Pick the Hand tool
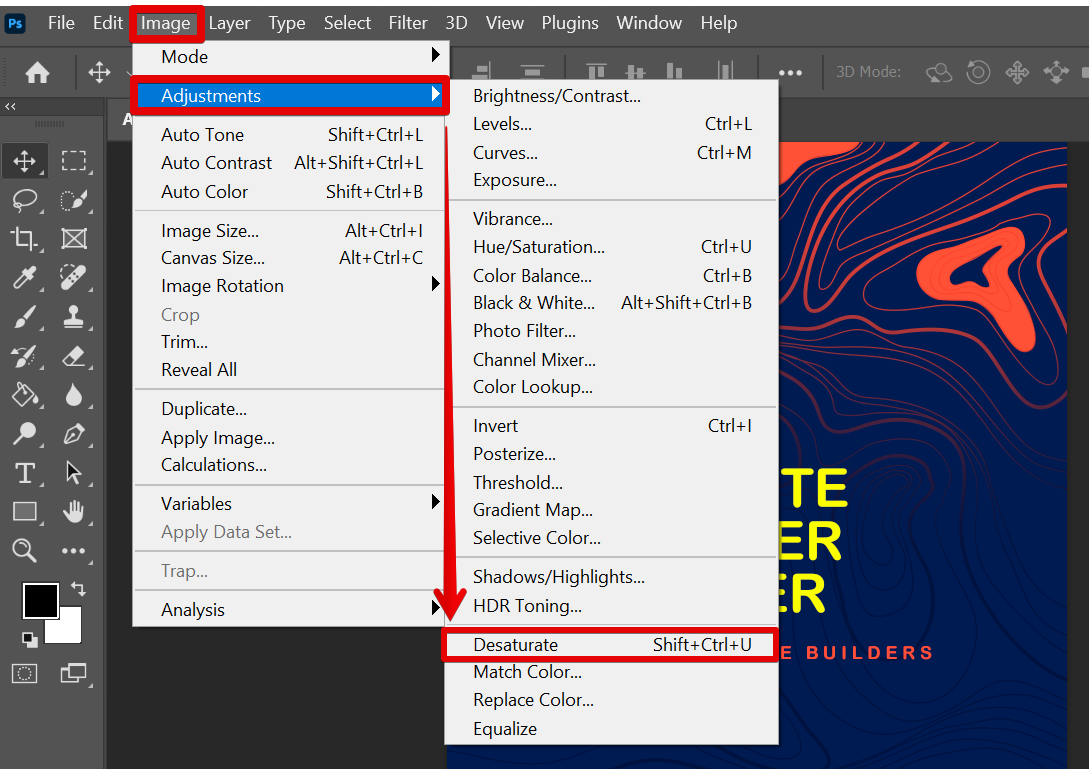The height and width of the screenshot is (769, 1089). click(73, 512)
